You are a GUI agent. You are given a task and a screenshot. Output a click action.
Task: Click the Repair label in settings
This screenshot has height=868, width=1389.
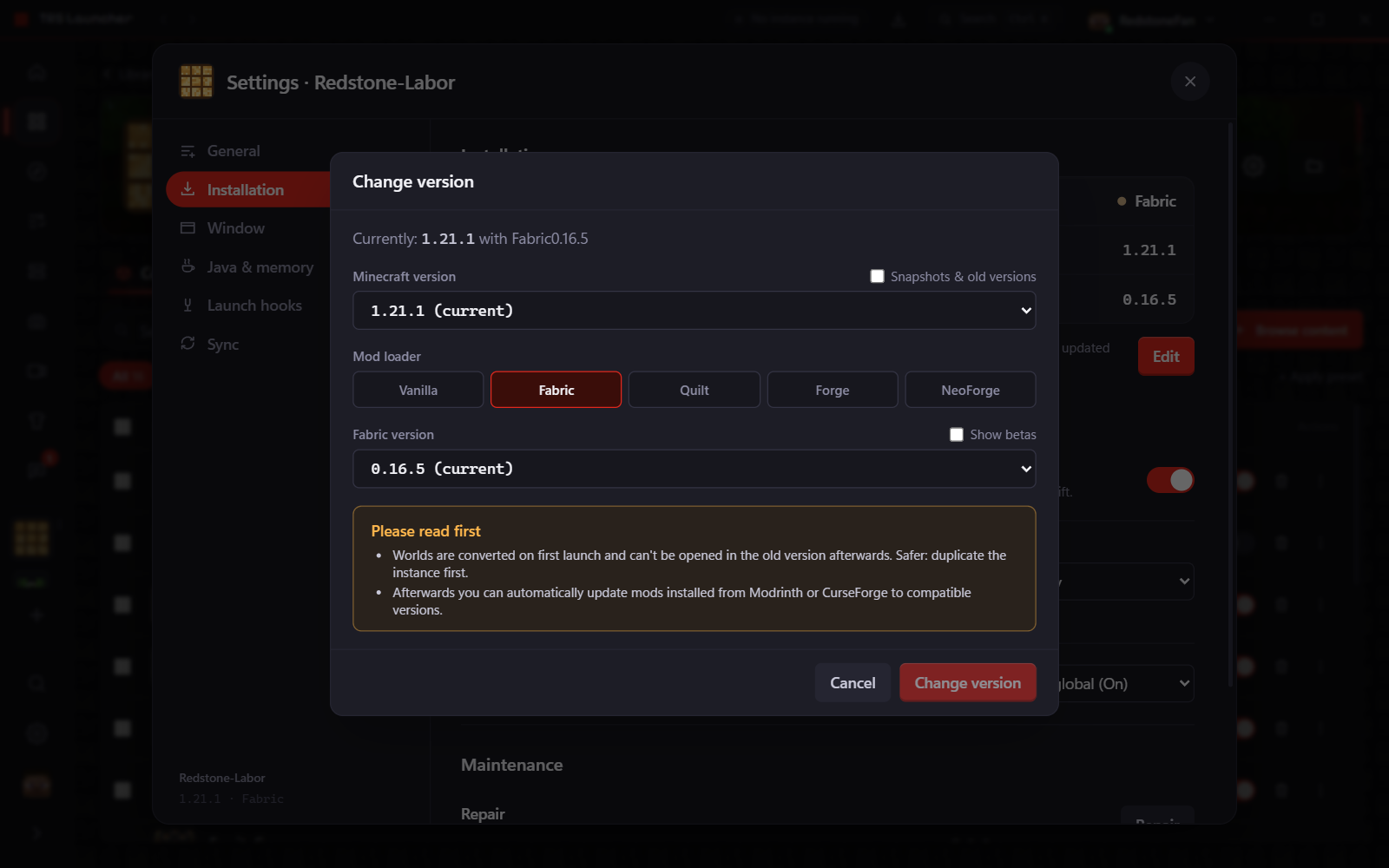click(x=483, y=814)
